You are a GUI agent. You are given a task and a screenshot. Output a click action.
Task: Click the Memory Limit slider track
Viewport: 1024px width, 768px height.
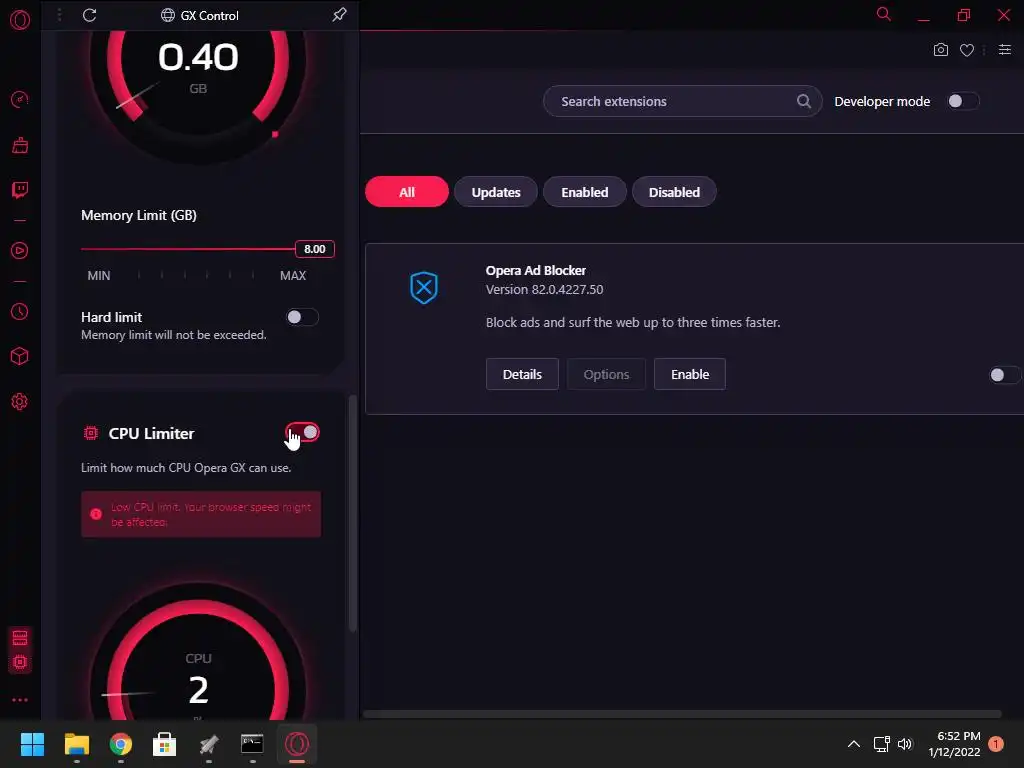[187, 249]
